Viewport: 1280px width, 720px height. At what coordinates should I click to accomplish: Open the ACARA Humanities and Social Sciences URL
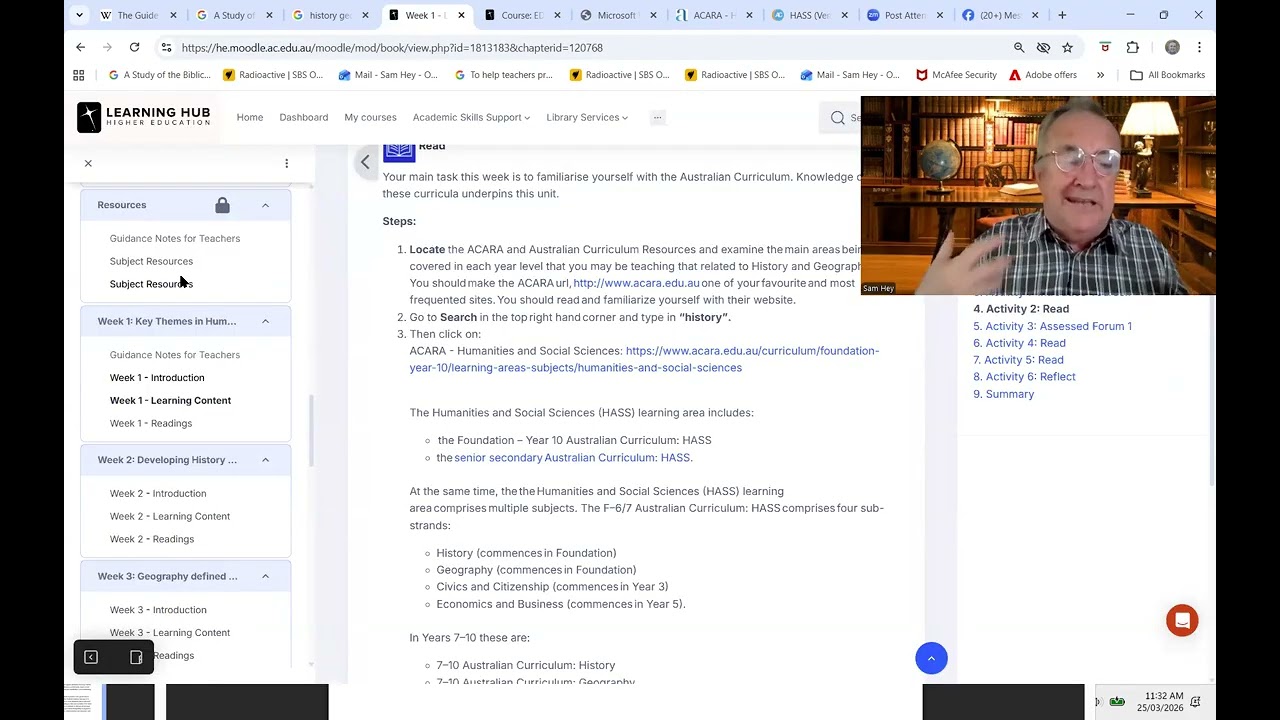tap(644, 359)
